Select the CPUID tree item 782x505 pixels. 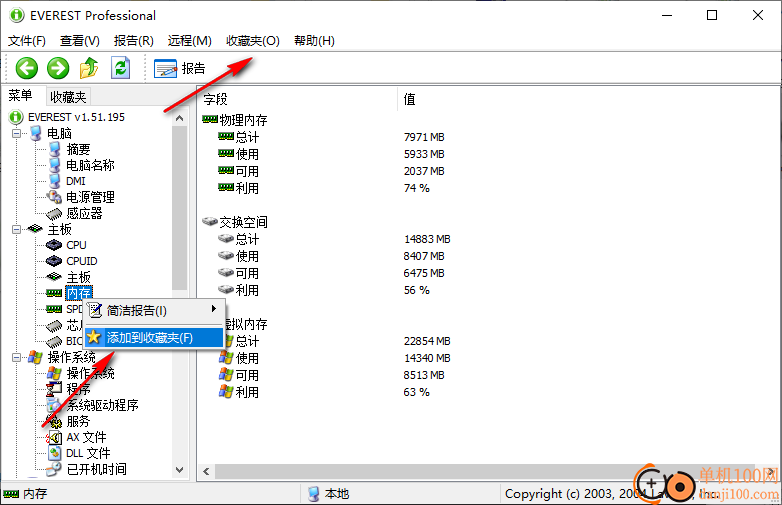click(82, 261)
